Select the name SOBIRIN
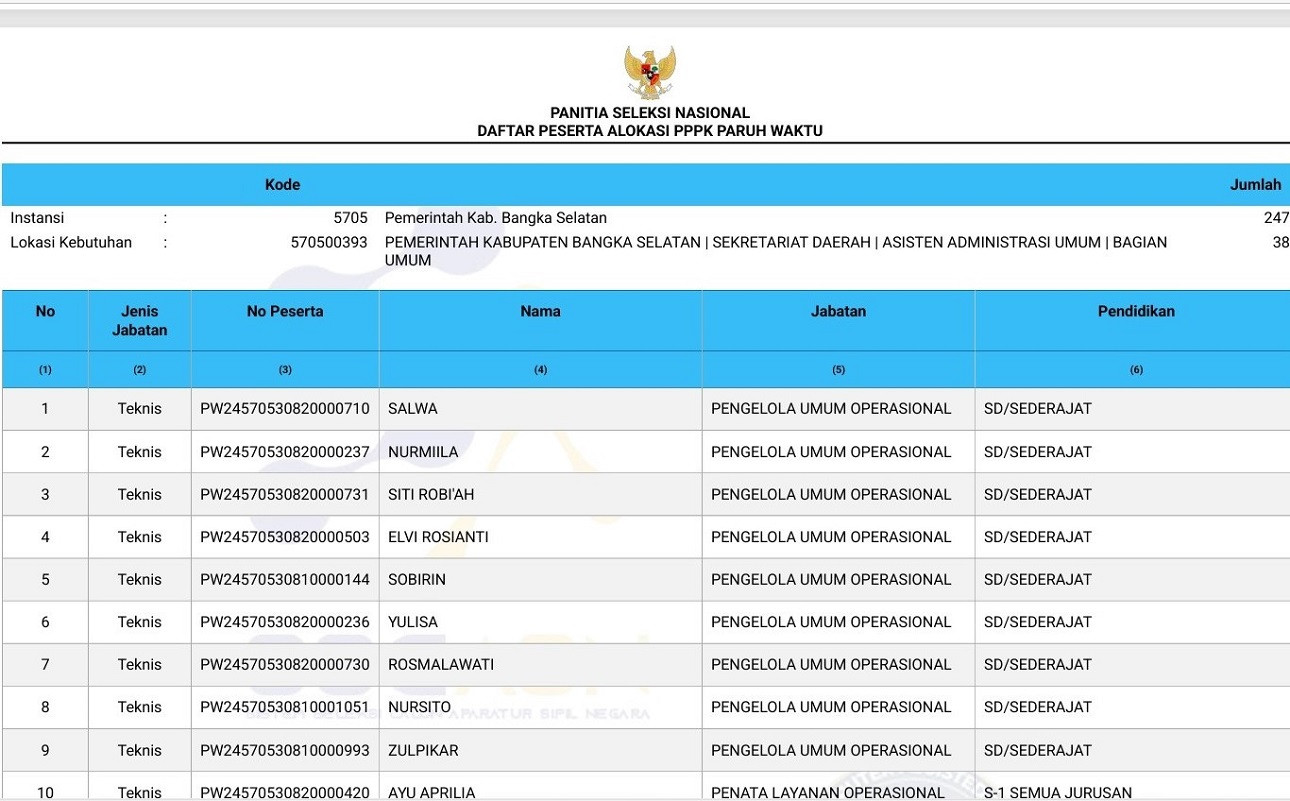 (x=417, y=580)
